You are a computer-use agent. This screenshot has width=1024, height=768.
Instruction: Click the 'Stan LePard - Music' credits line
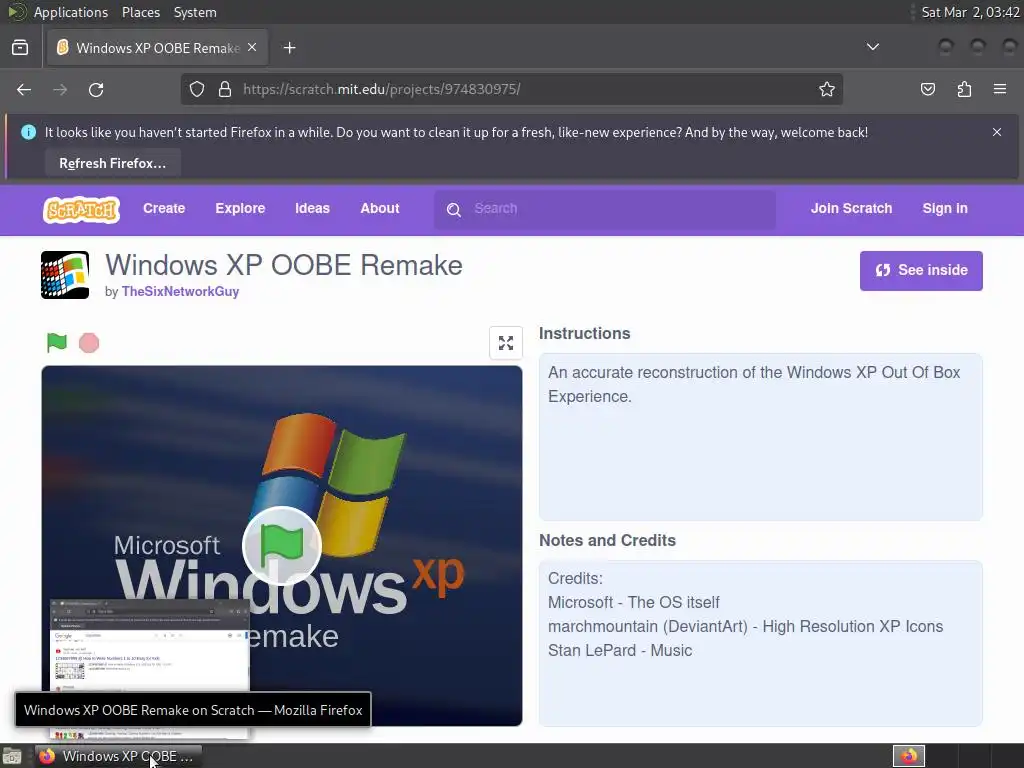620,650
